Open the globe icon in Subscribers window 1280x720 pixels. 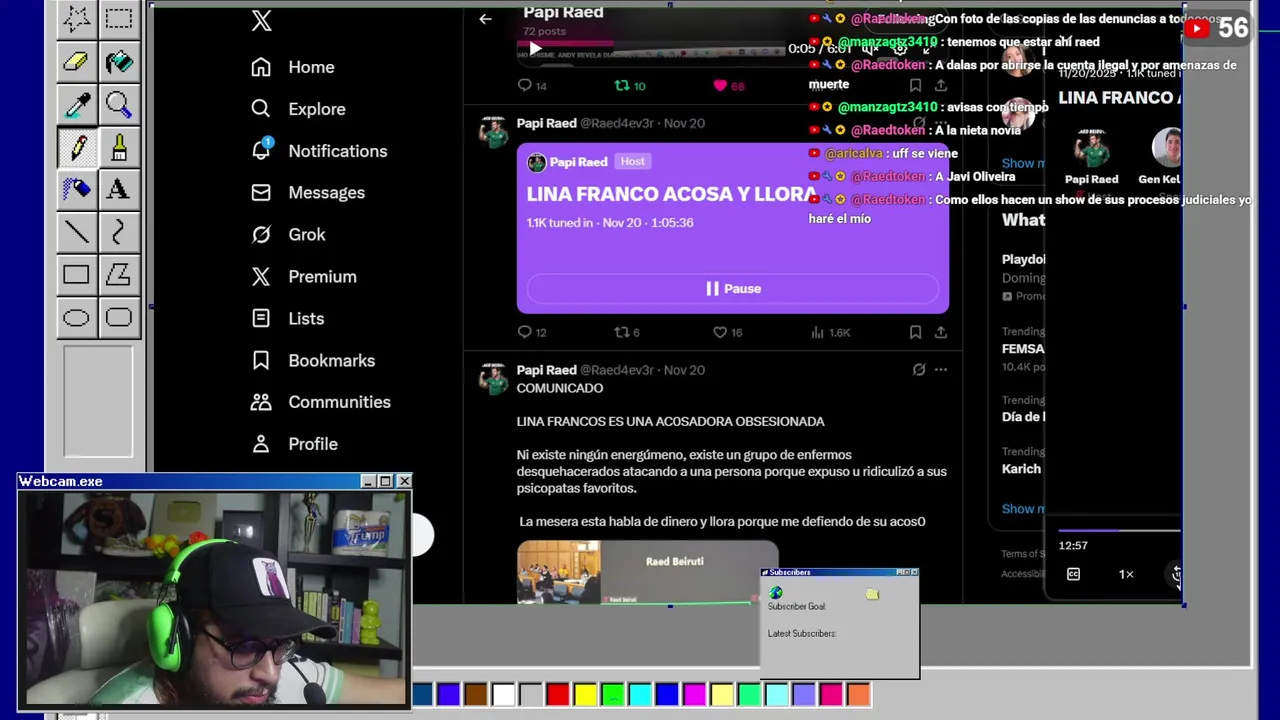point(776,593)
